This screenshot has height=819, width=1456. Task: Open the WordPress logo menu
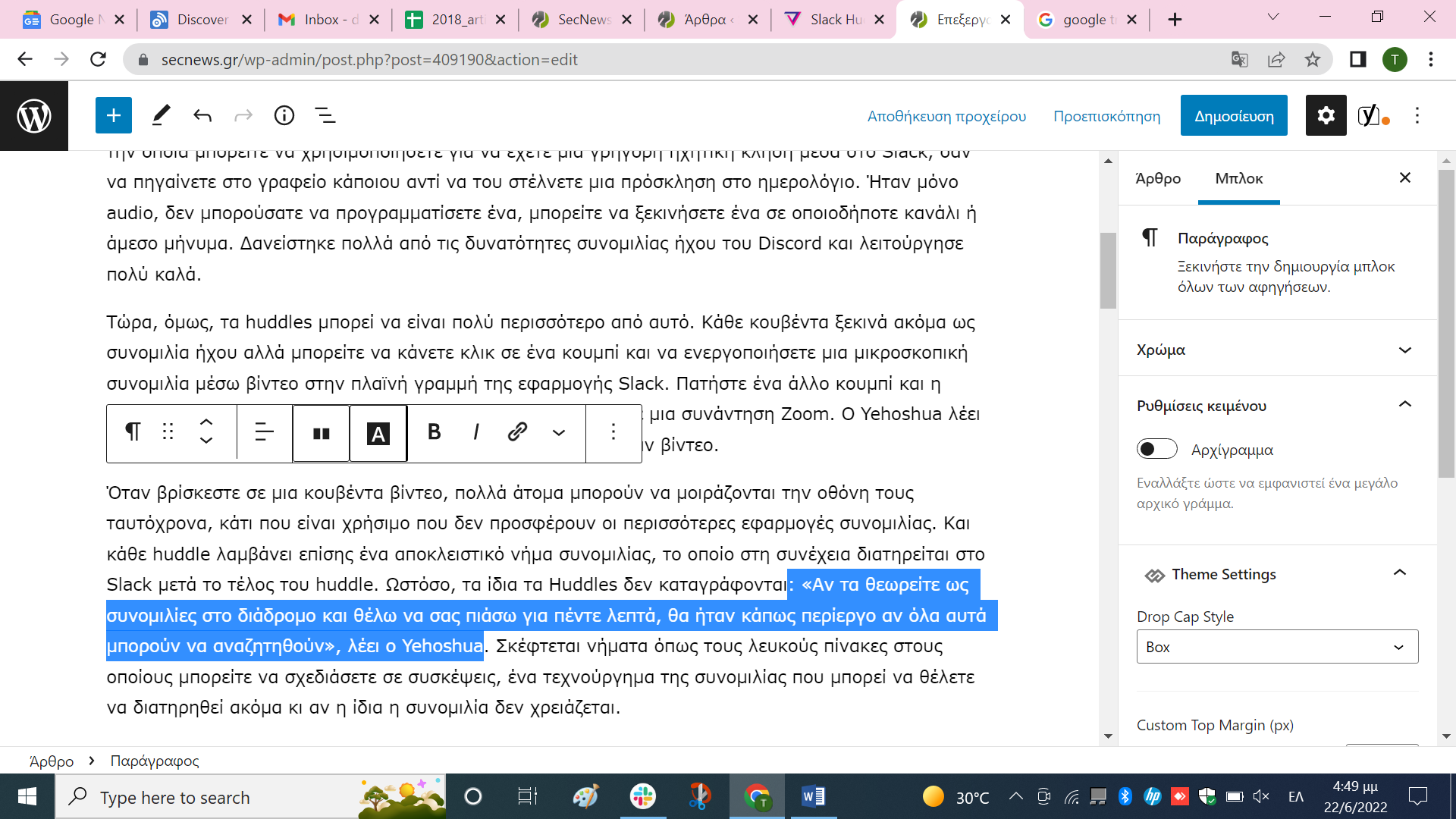34,116
